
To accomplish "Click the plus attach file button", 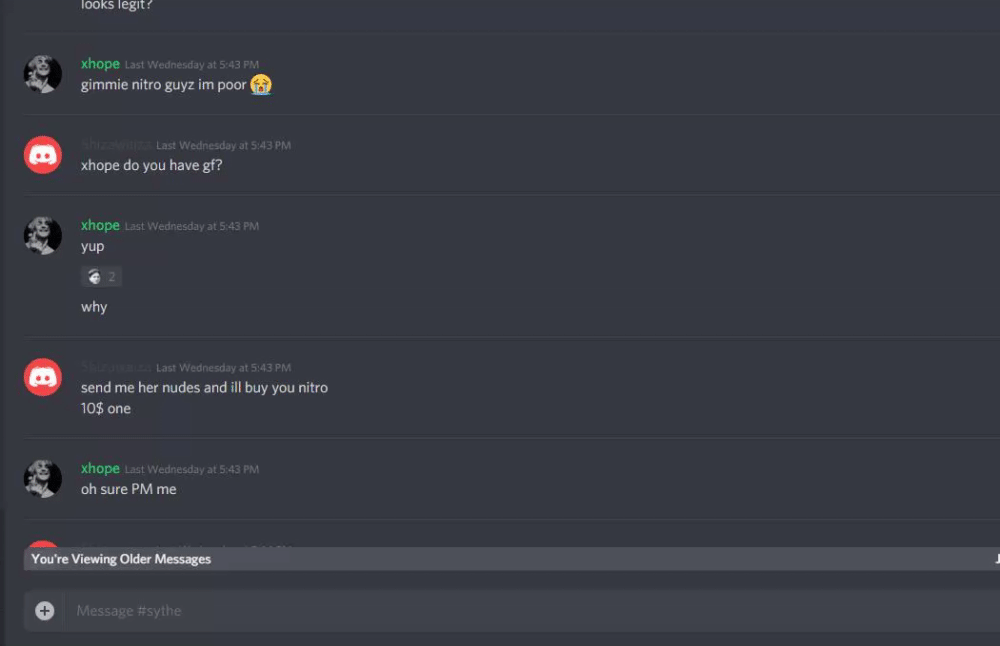I will tap(45, 611).
